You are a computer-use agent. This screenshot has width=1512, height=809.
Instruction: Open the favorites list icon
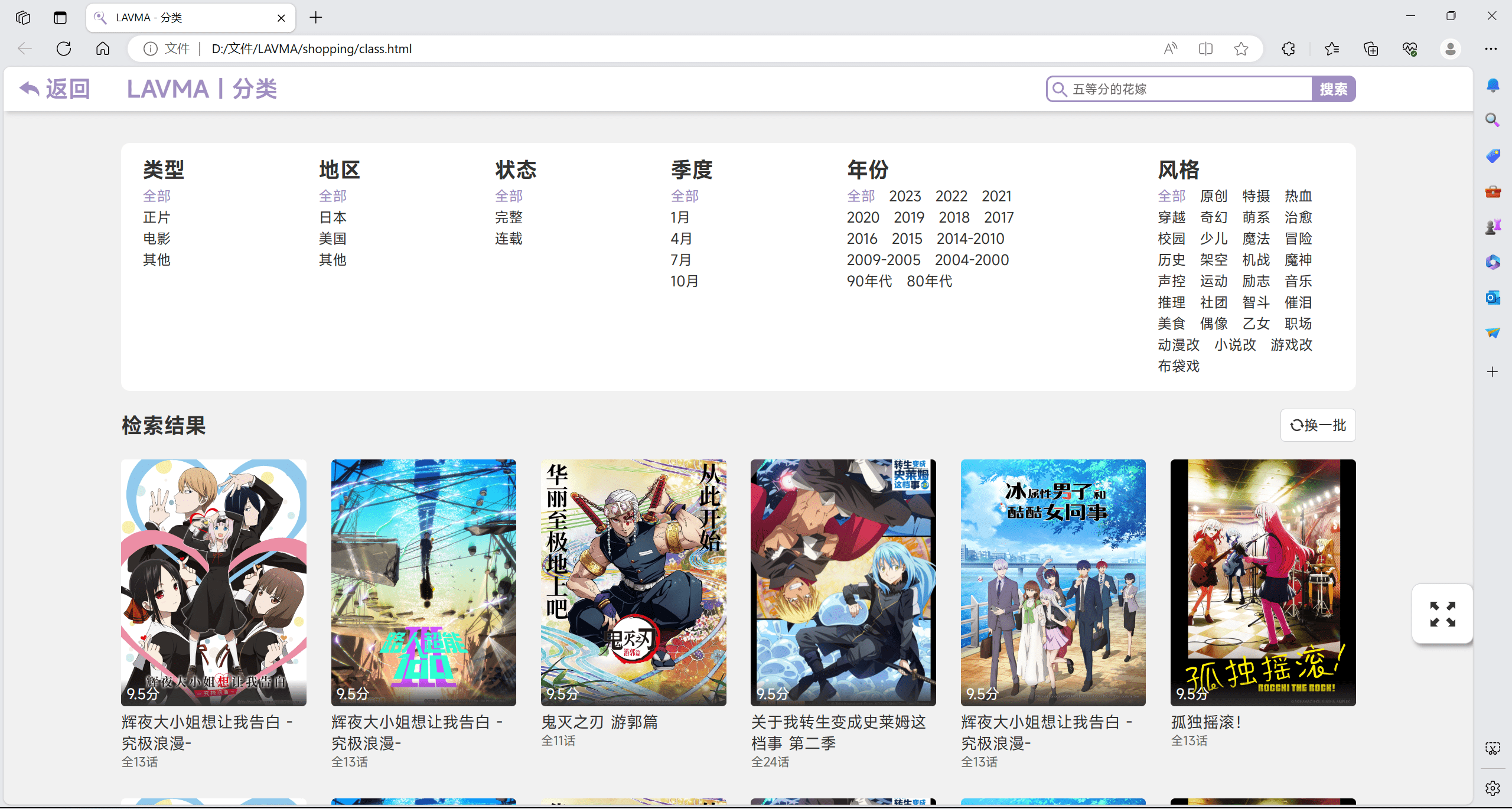click(1331, 49)
